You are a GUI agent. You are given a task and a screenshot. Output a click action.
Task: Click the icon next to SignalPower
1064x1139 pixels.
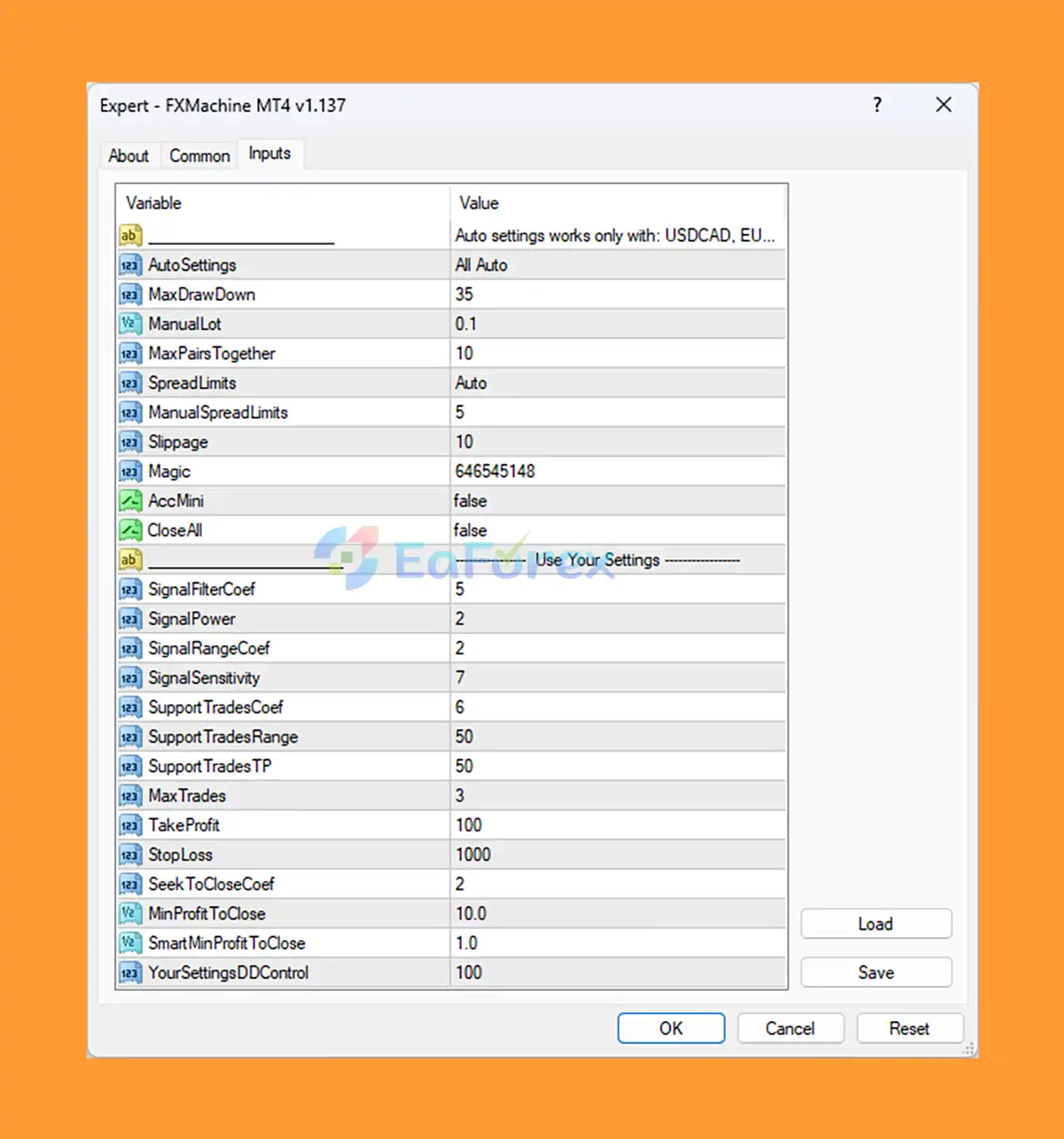coord(131,619)
